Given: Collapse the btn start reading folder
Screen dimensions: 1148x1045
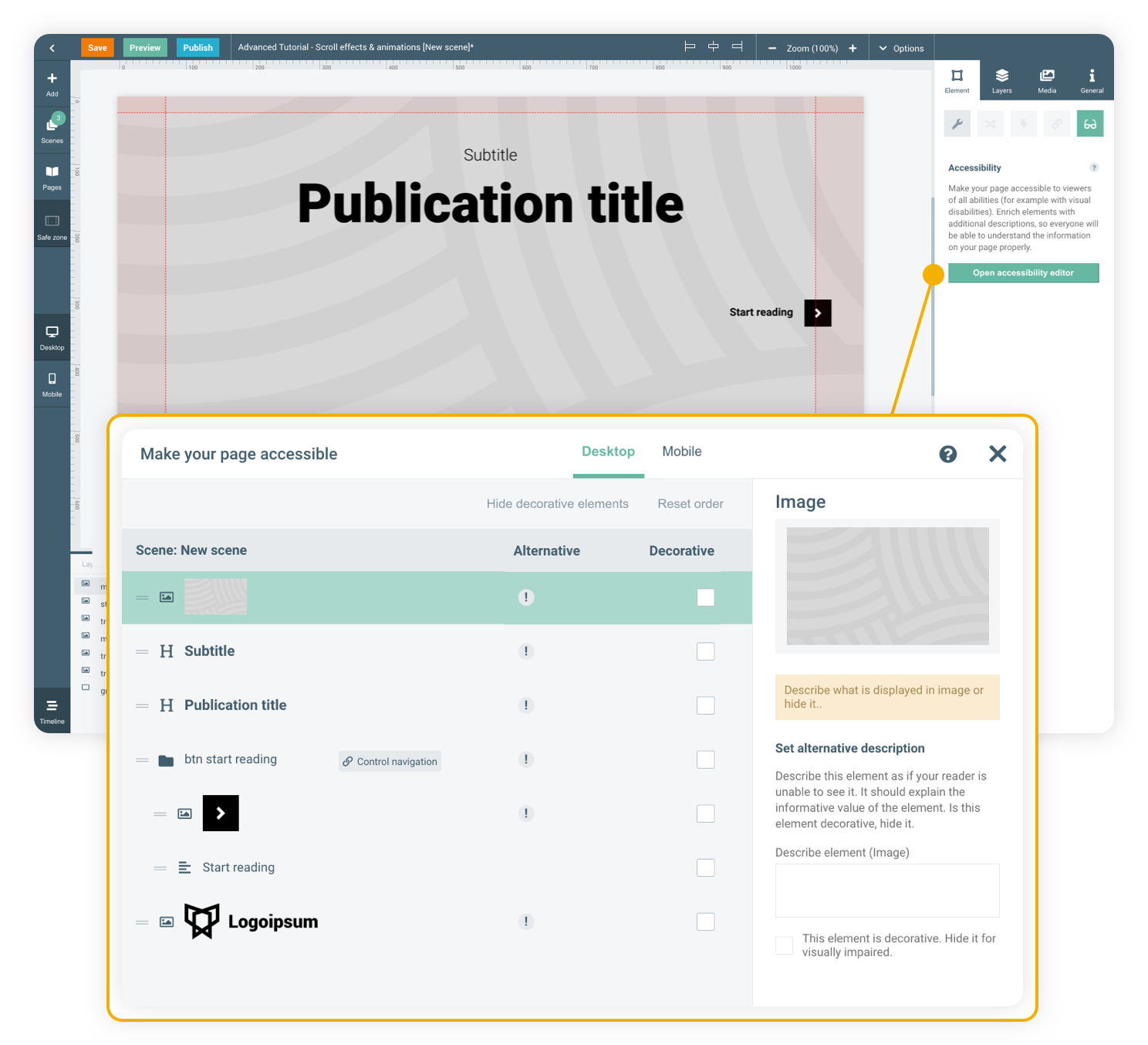Looking at the screenshot, I should pyautogui.click(x=166, y=760).
